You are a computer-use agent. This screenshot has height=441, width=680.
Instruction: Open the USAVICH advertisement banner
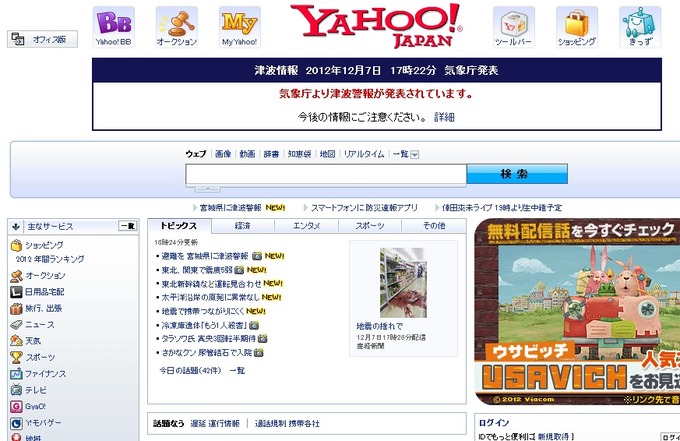(x=577, y=312)
